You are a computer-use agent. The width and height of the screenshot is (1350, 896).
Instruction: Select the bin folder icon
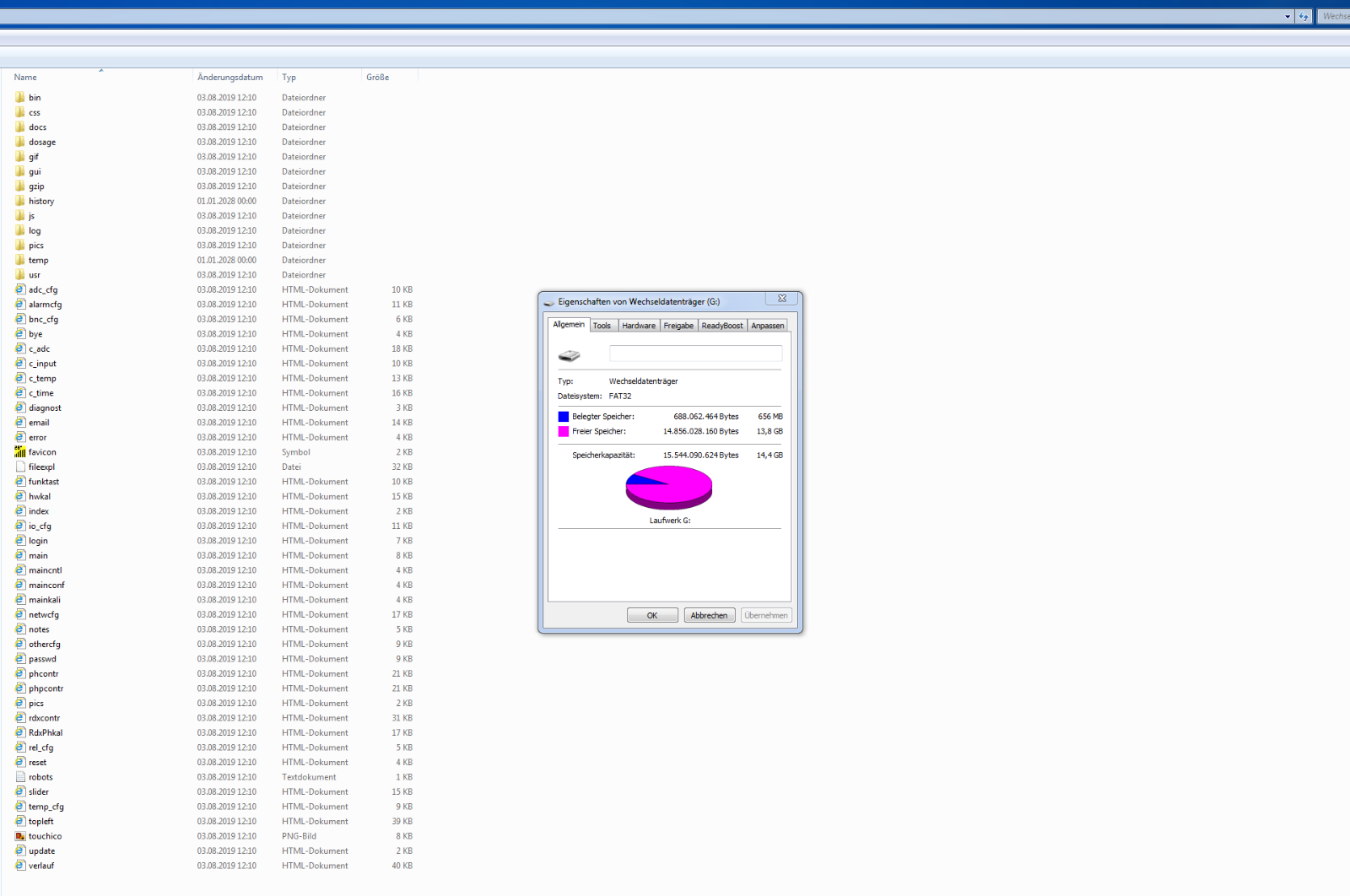(20, 97)
